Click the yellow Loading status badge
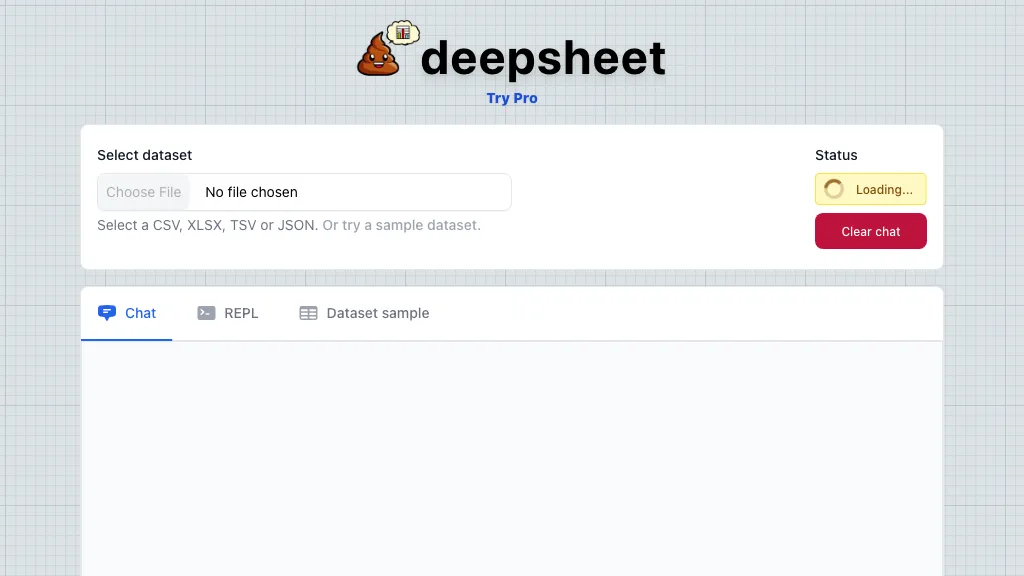 pyautogui.click(x=870, y=189)
